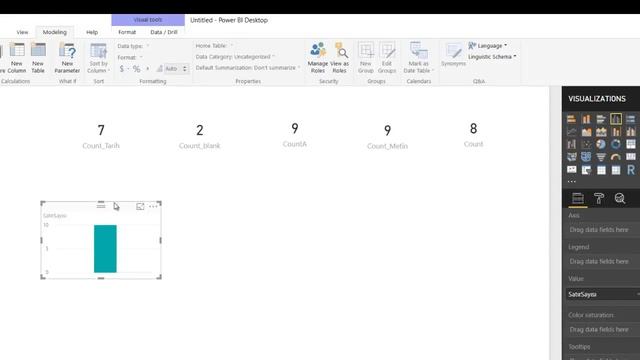
Task: Select highlighted Clustered column chart visualization
Action: (x=616, y=119)
